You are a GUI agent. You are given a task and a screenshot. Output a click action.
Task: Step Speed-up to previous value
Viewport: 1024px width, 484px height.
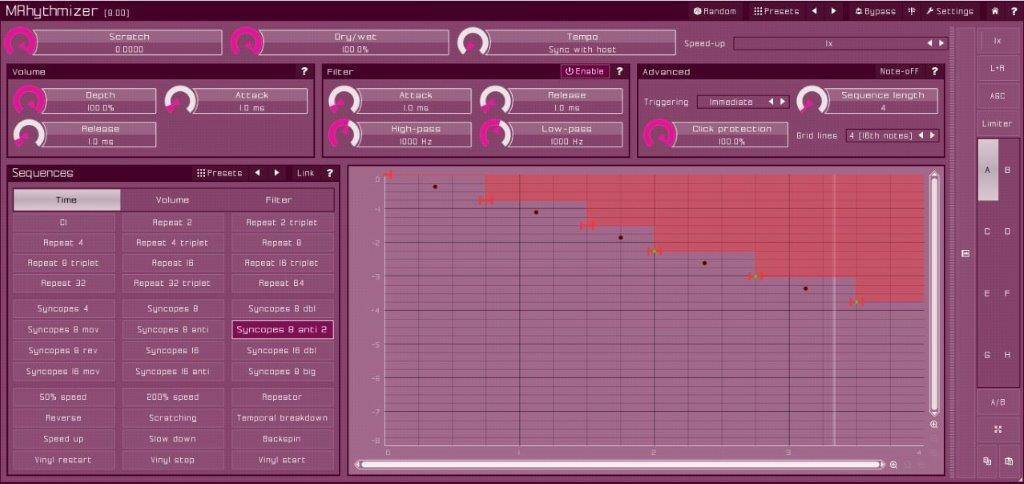coord(931,43)
